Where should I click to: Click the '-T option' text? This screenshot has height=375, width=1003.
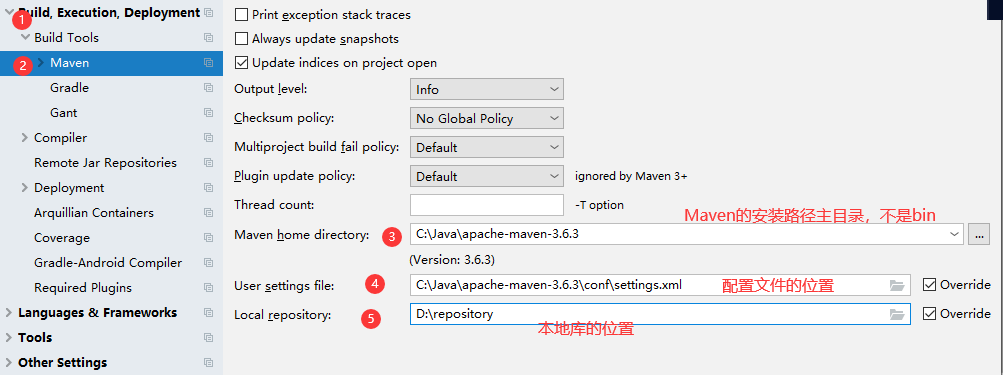(599, 205)
